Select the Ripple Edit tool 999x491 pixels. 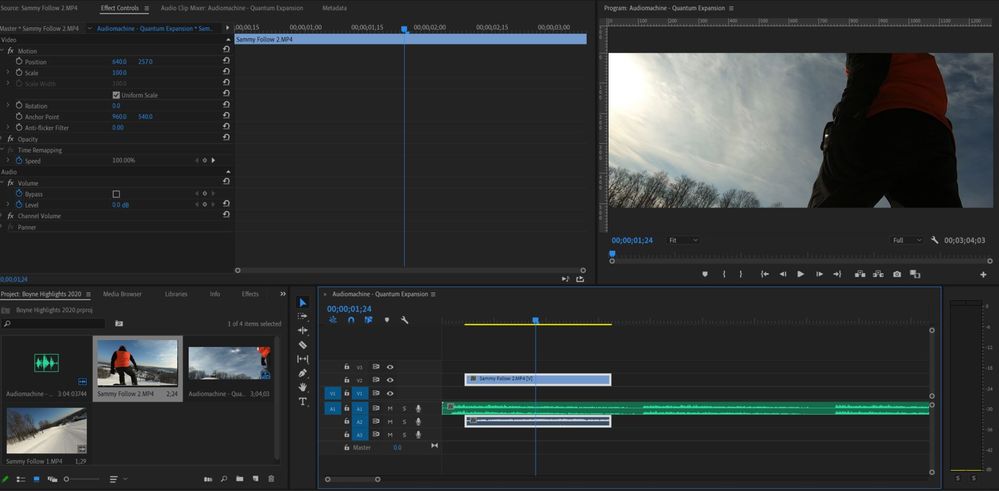click(303, 331)
